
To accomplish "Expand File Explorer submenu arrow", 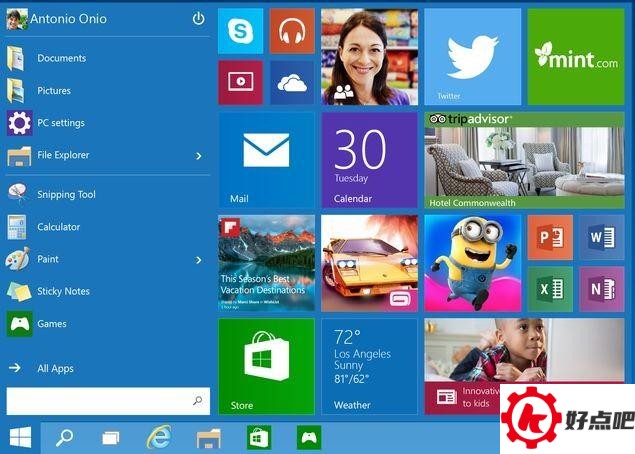I will (x=198, y=156).
